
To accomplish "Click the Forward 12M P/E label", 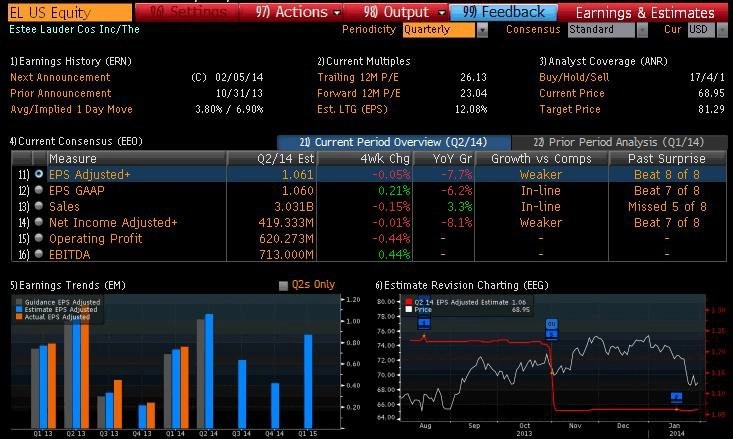I will [x=359, y=93].
